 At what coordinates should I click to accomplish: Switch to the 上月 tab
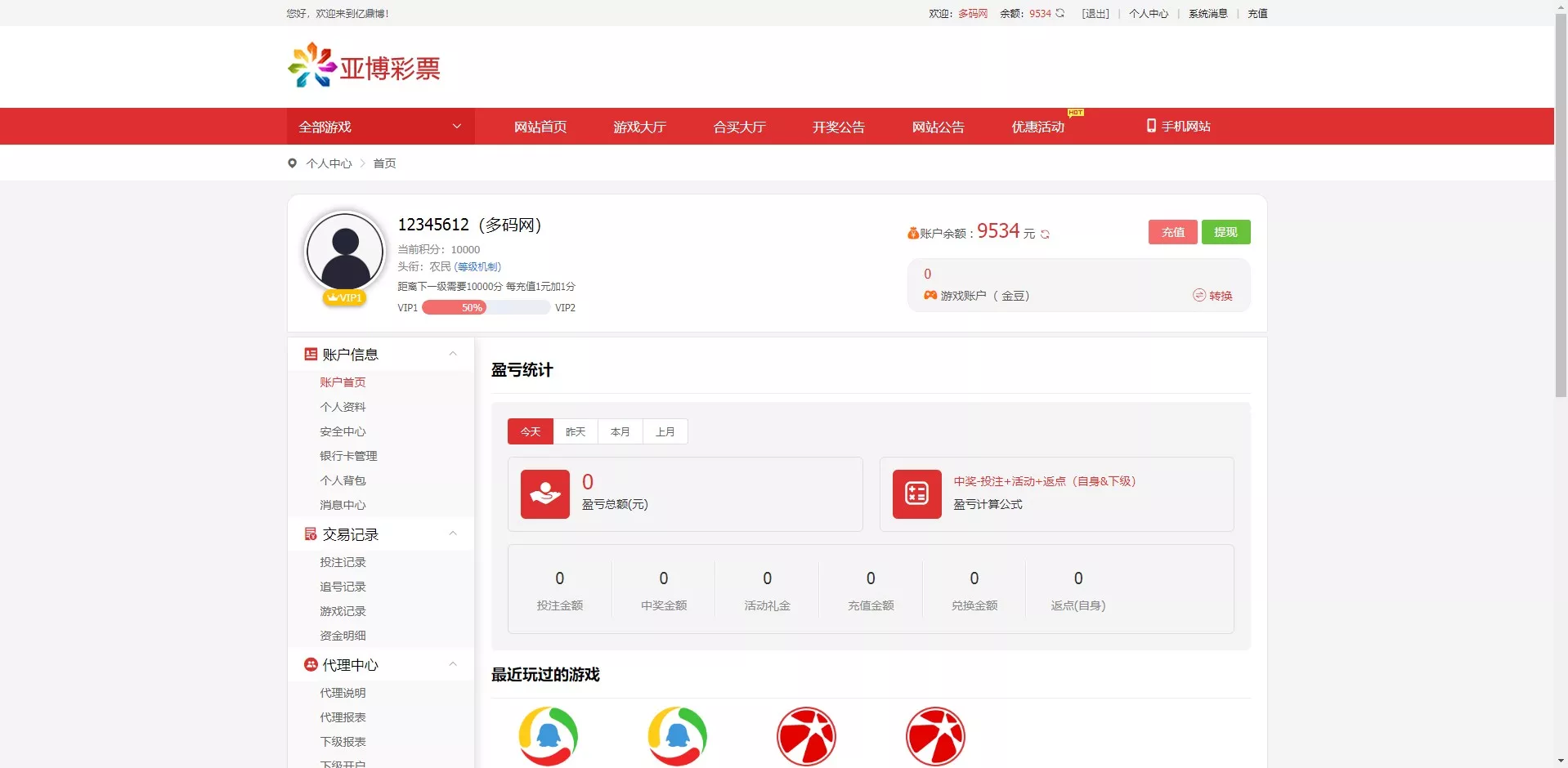665,431
